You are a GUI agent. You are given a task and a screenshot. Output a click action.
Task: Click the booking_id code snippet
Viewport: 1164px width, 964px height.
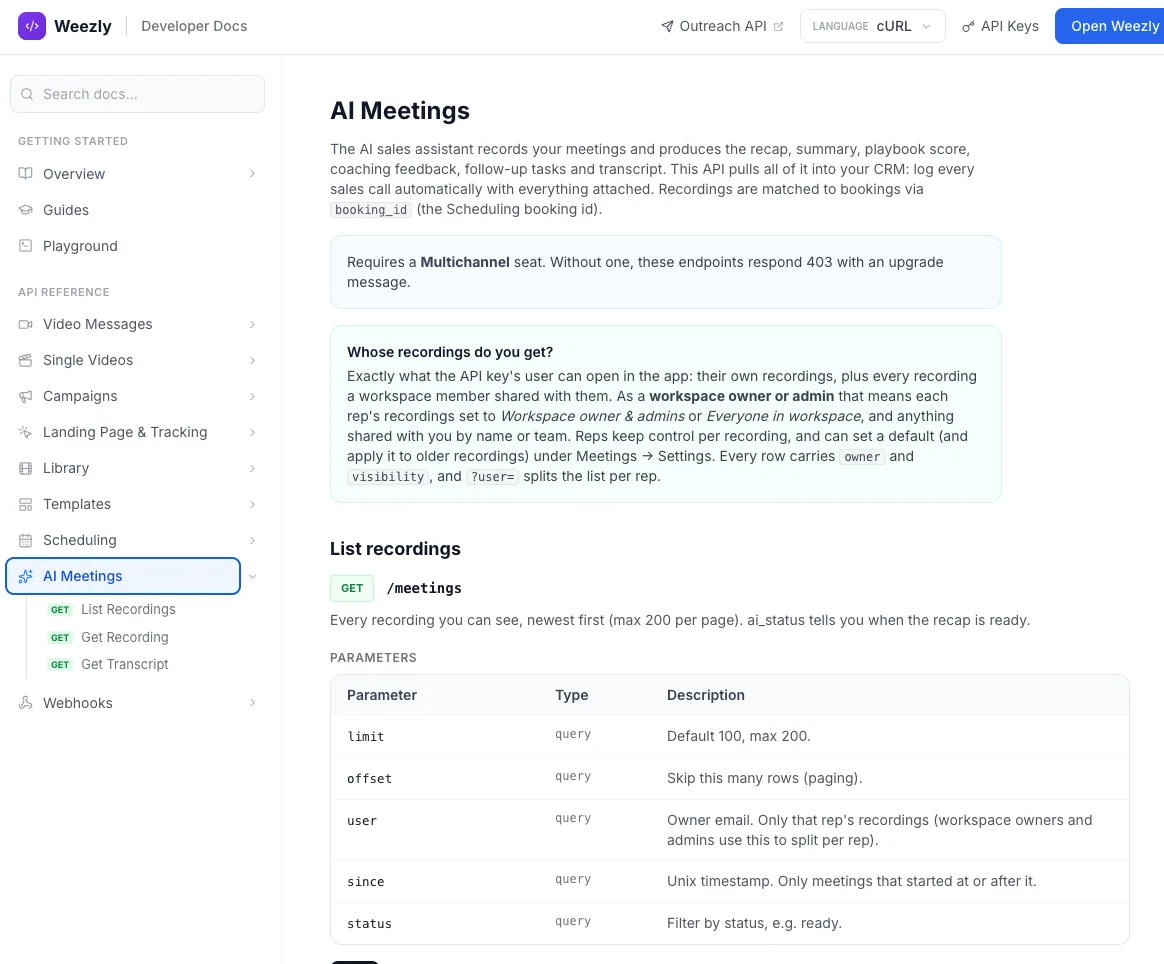371,210
